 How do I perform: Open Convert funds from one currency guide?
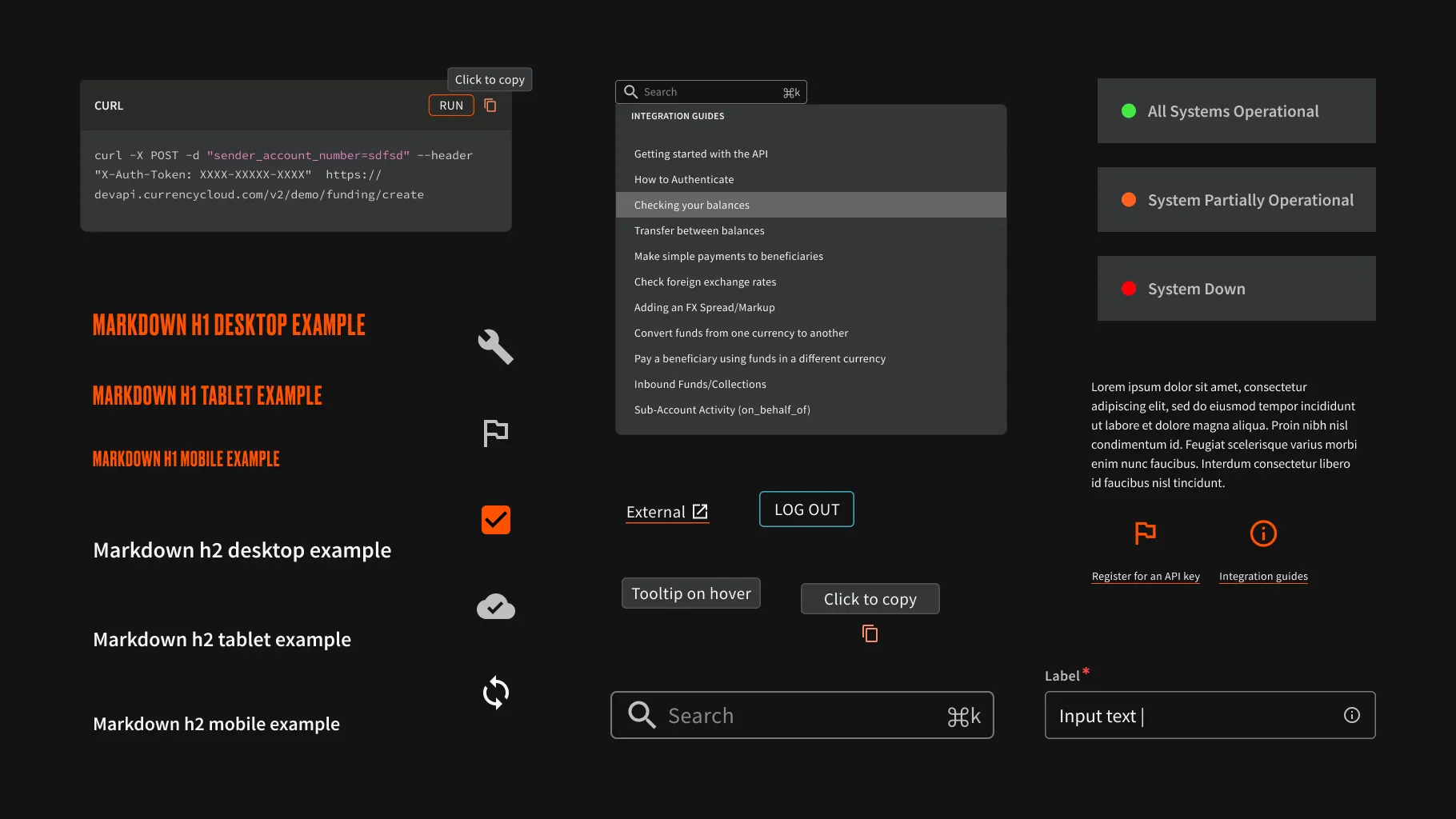point(811,333)
